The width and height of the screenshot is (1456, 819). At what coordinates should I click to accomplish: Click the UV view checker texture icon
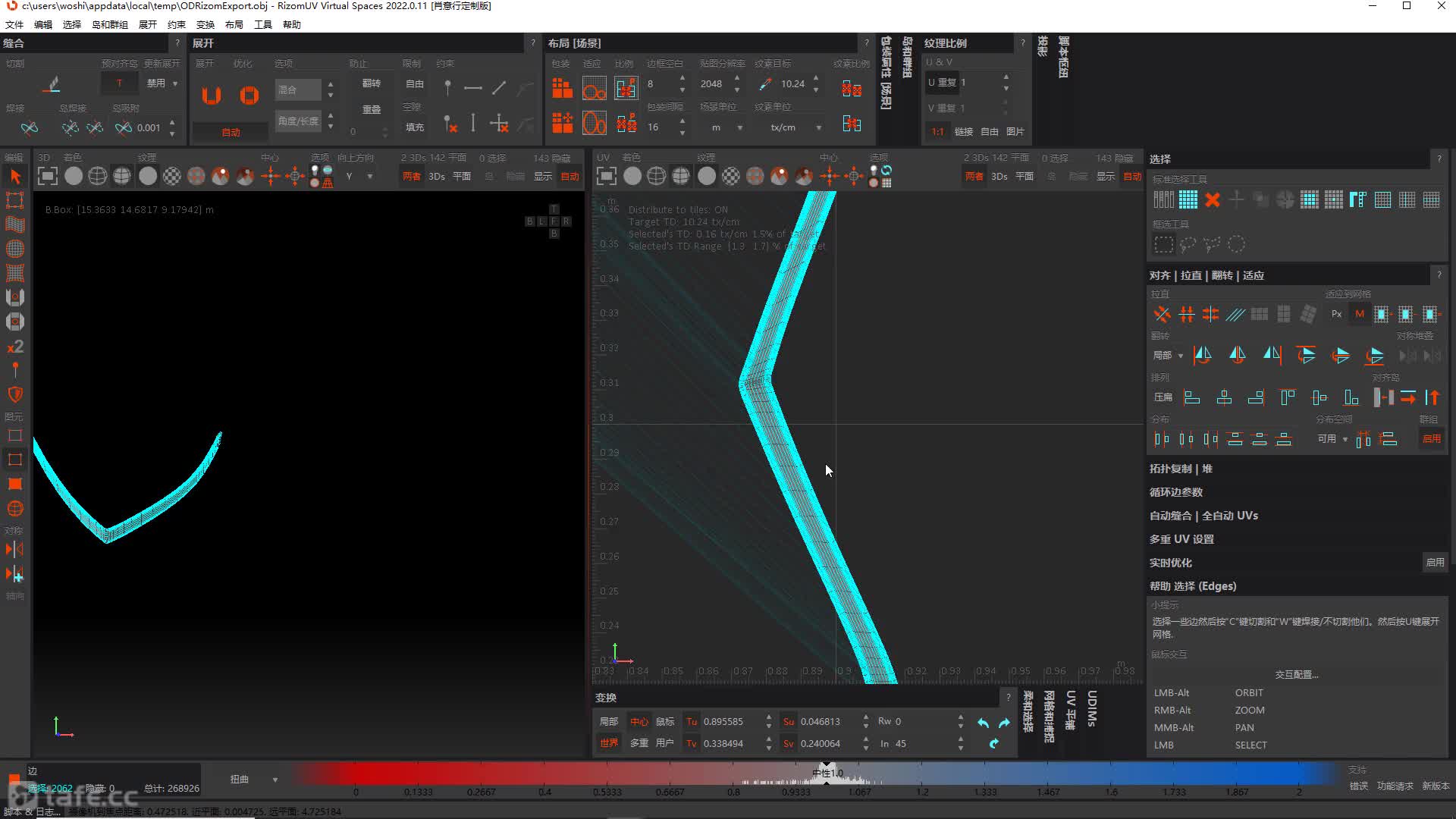(x=730, y=177)
